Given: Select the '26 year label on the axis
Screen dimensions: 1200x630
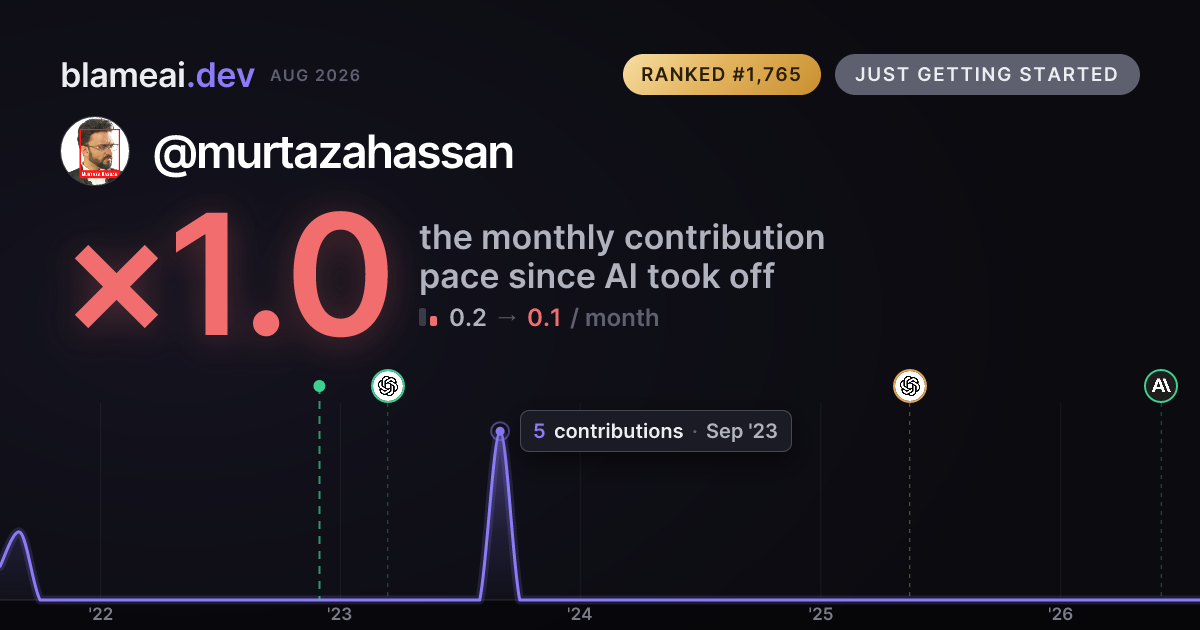Looking at the screenshot, I should coord(1061,614).
